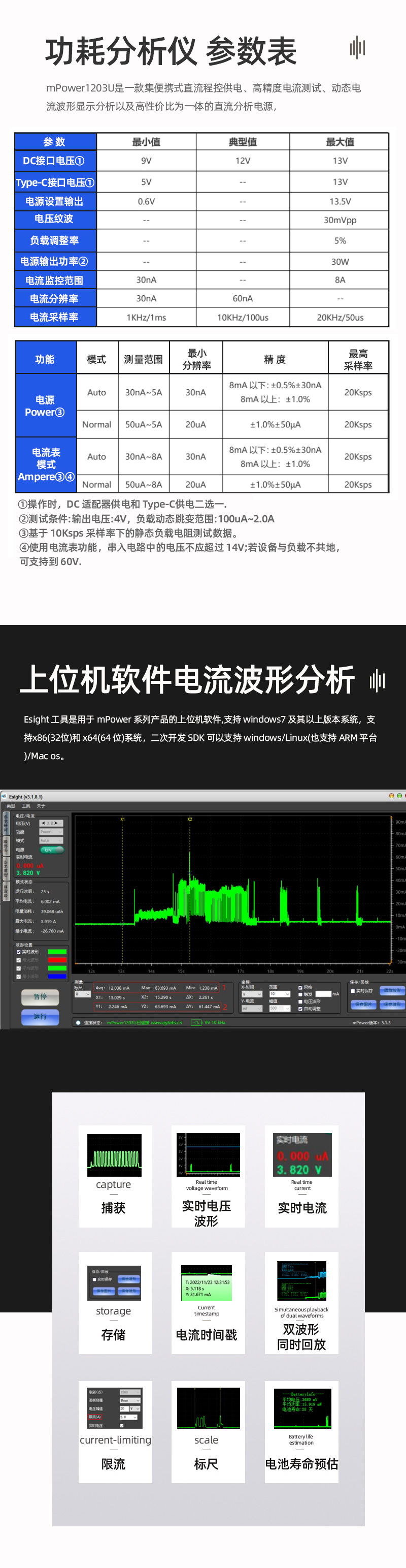Open the 类型 menu in Esight
The width and height of the screenshot is (406, 1568).
click(x=11, y=805)
